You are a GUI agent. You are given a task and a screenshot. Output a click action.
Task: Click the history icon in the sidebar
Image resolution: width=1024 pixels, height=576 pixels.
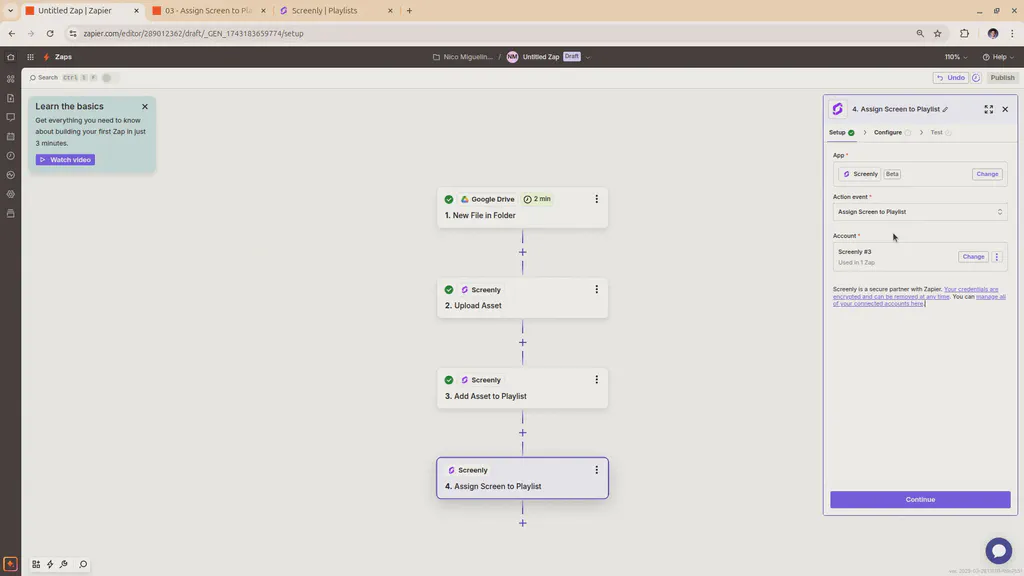10,155
